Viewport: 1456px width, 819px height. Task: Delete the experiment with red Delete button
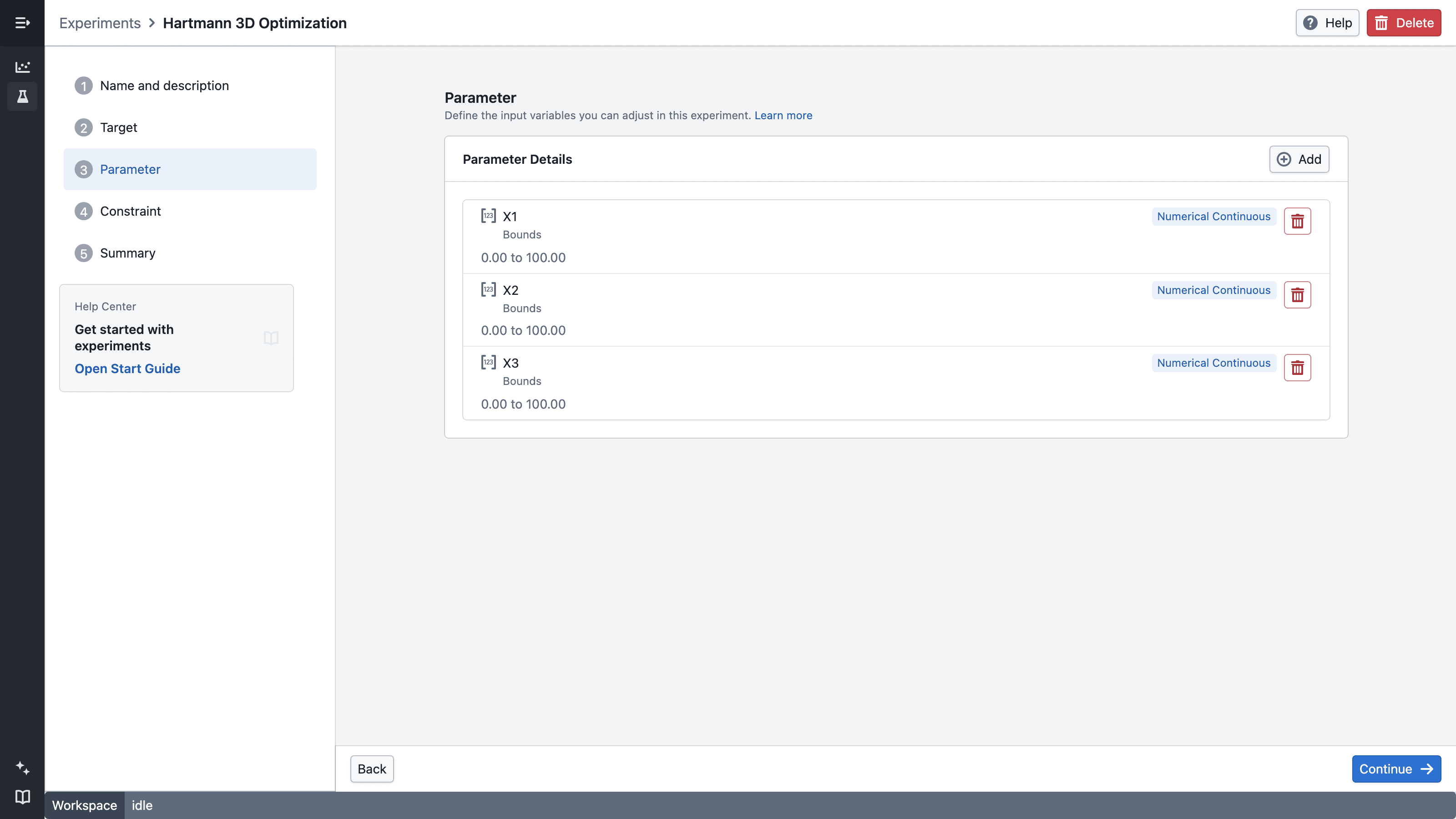coord(1404,23)
